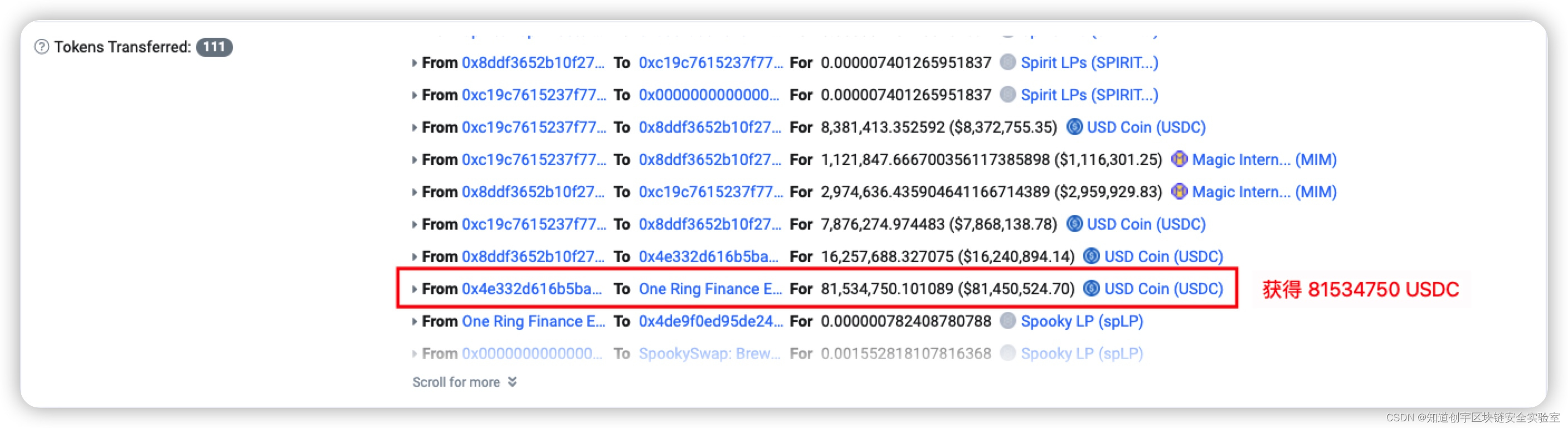Expand the row sent to SpookySwap: Brew
This screenshot has height=428, width=1568.
pyautogui.click(x=414, y=353)
